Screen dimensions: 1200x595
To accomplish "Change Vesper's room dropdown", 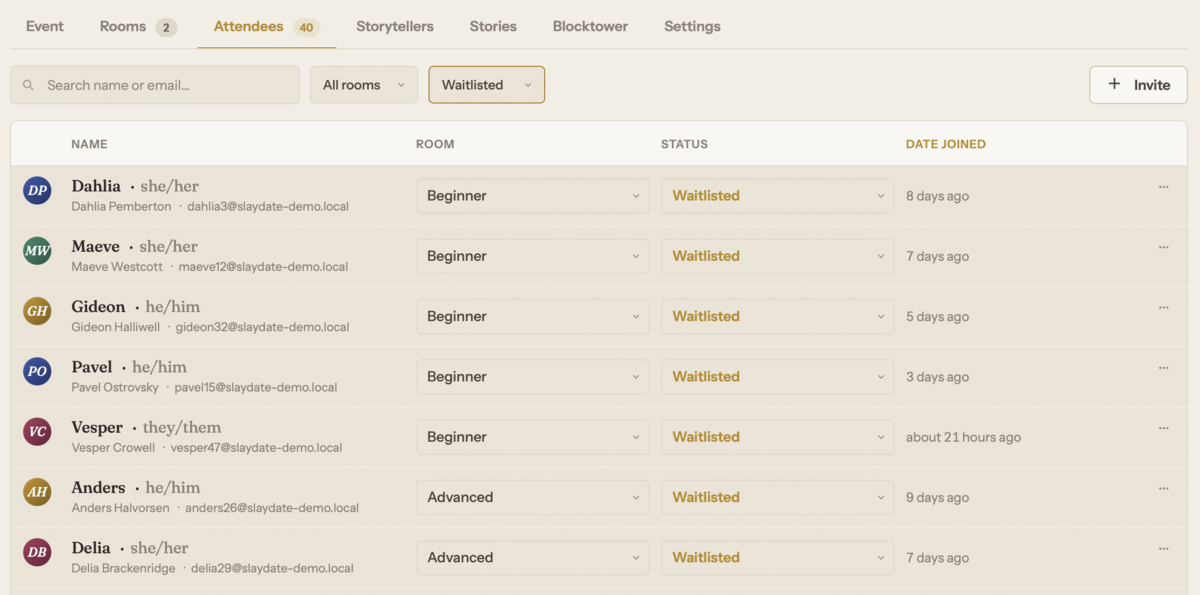I will pyautogui.click(x=533, y=437).
